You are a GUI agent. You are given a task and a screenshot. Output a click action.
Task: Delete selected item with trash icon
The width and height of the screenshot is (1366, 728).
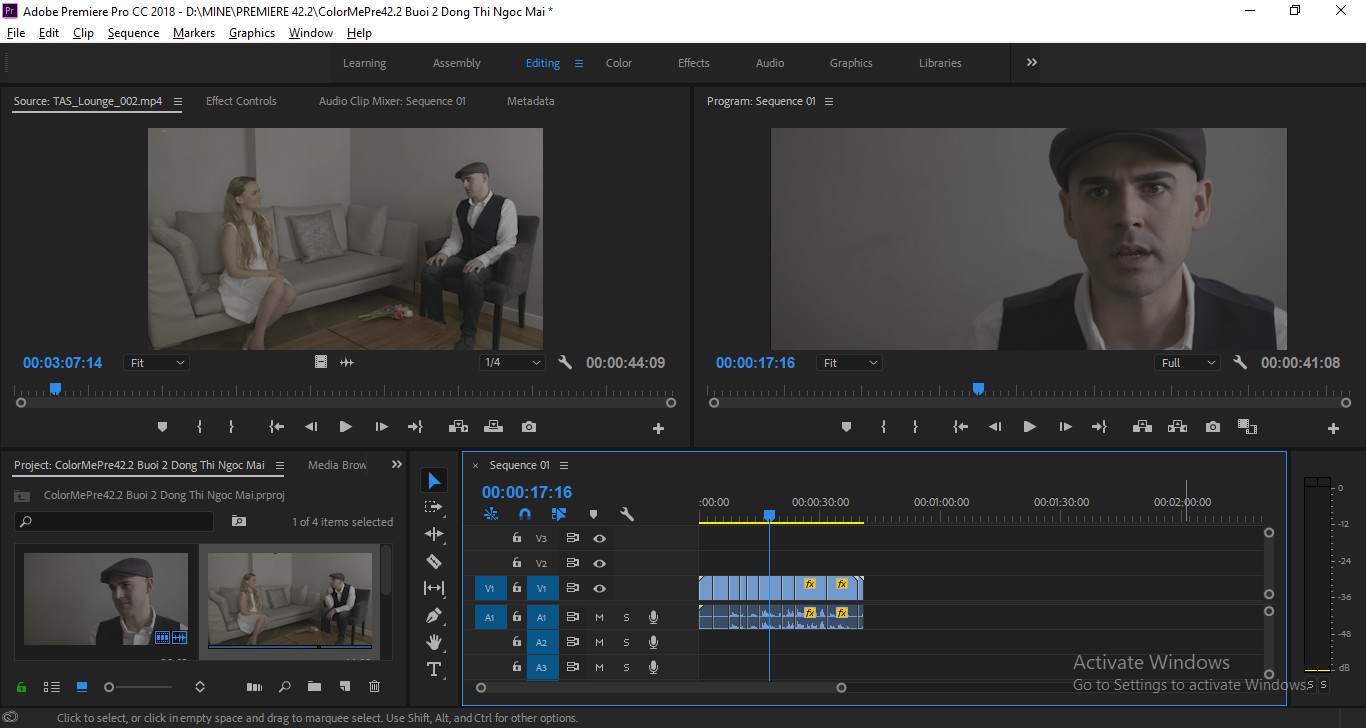(x=374, y=687)
